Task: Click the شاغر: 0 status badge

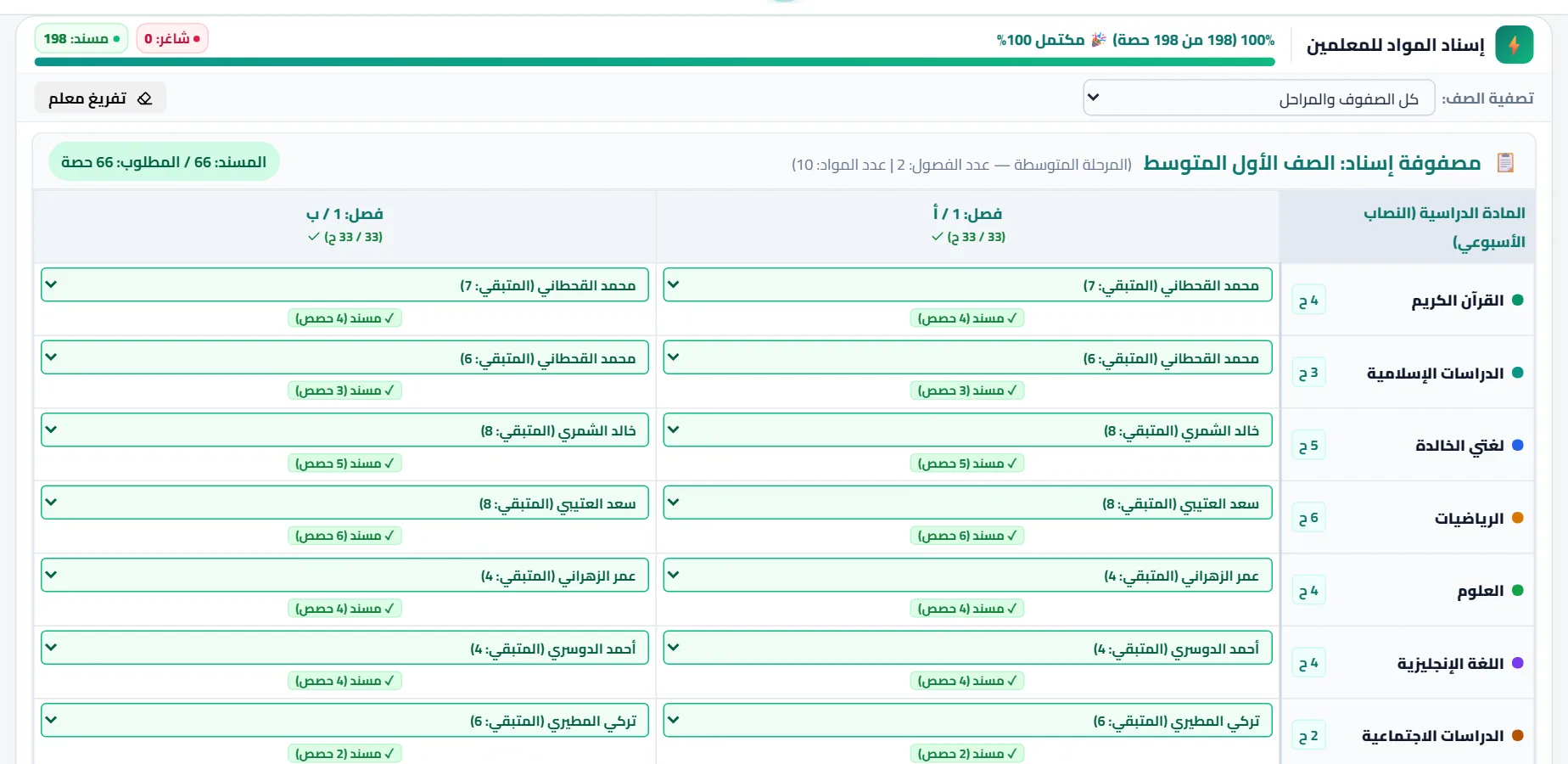Action: click(x=172, y=38)
